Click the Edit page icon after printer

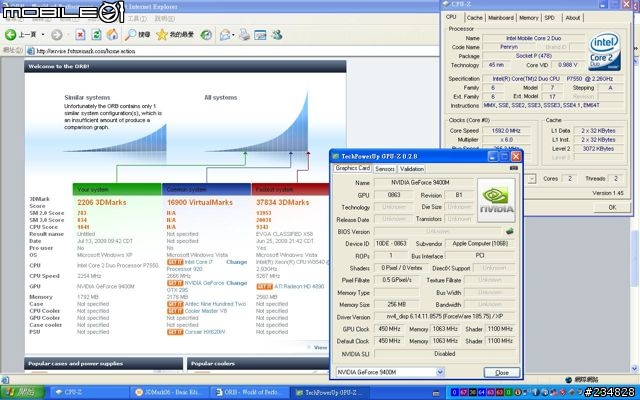point(260,35)
